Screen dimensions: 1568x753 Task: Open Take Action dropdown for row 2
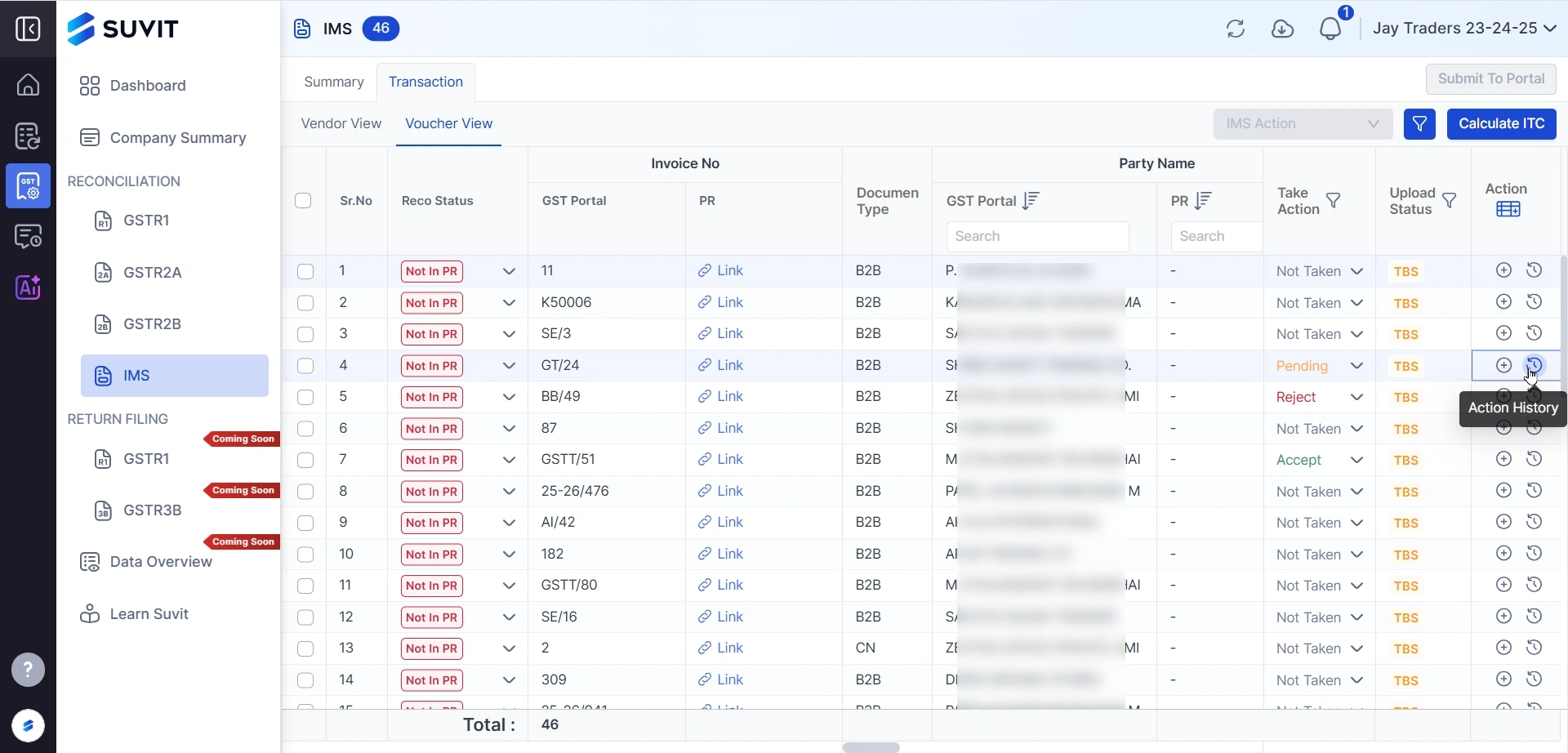click(1320, 303)
